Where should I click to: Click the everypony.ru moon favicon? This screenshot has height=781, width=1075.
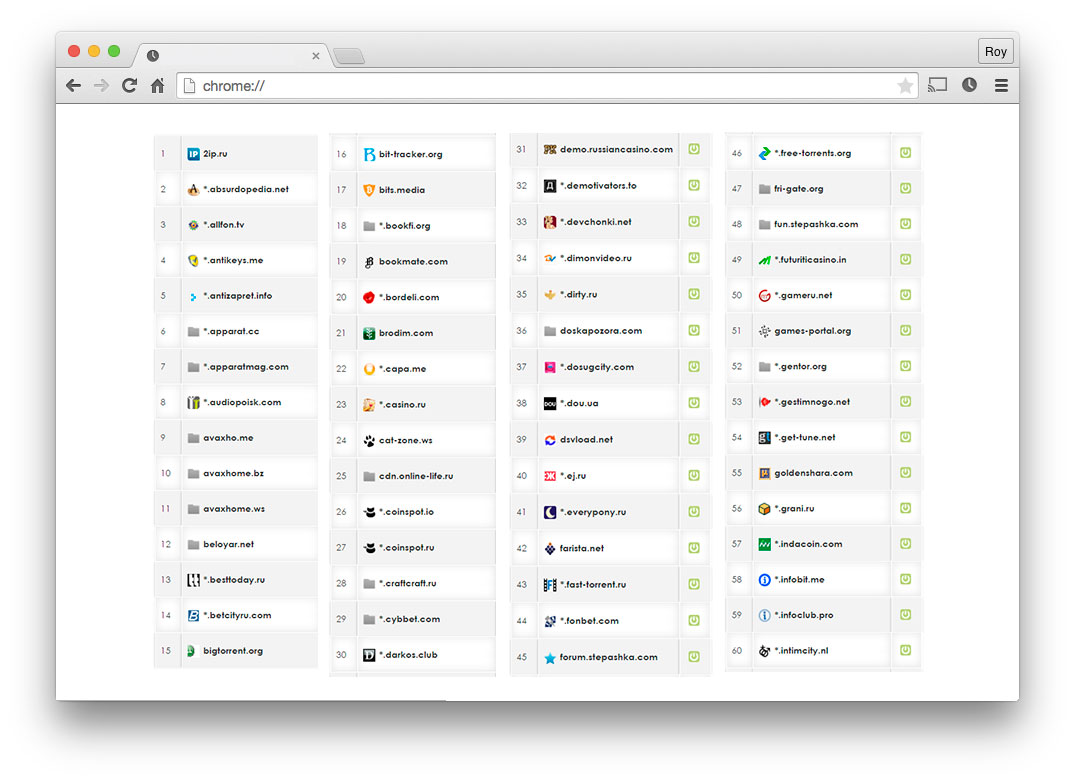click(550, 512)
